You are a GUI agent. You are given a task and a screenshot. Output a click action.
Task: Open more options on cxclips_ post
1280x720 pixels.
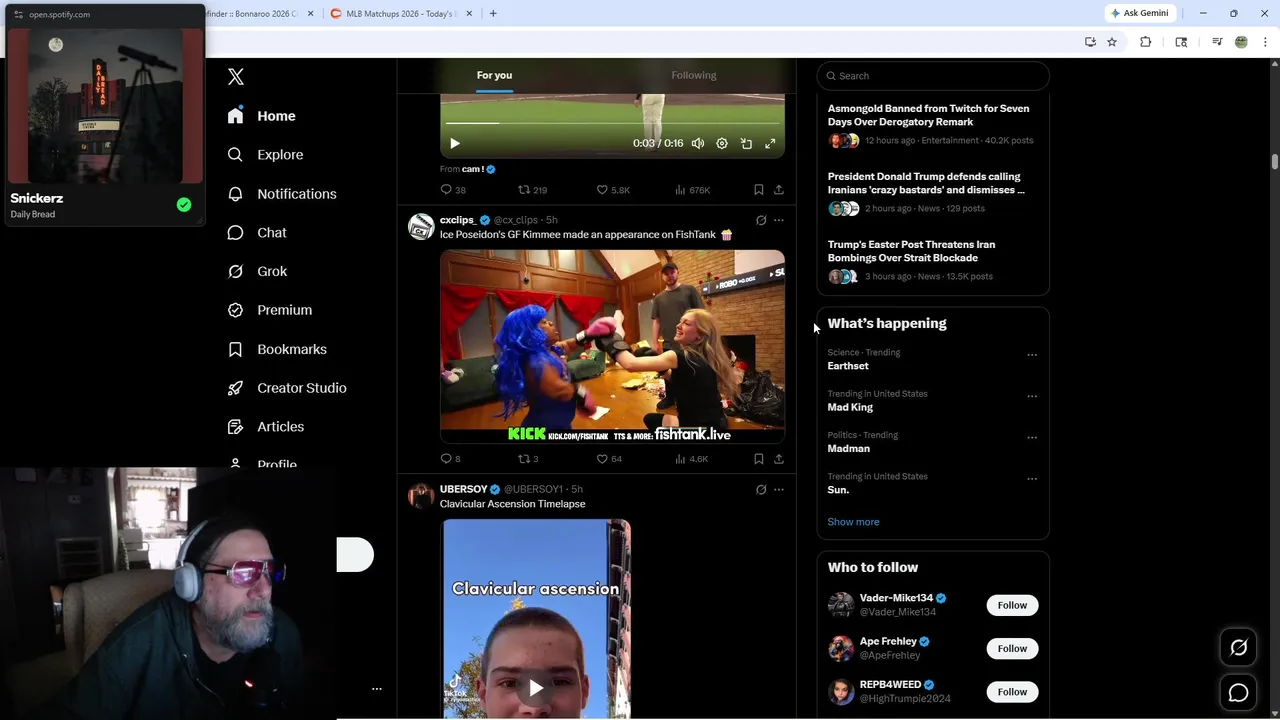pyautogui.click(x=779, y=220)
